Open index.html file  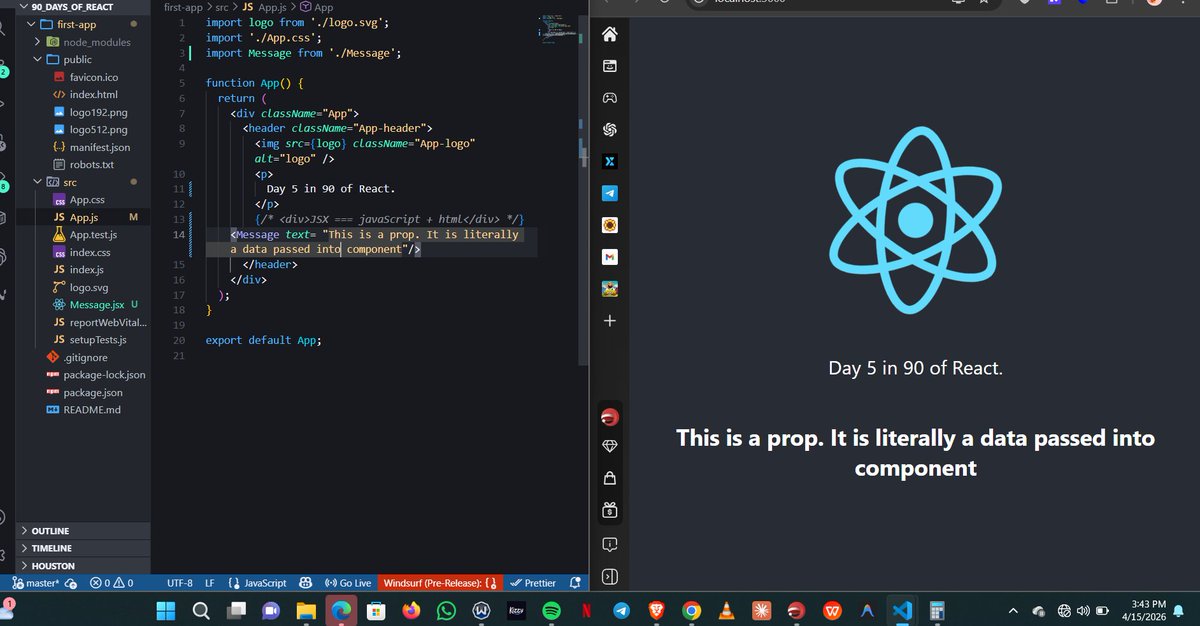(x=94, y=94)
